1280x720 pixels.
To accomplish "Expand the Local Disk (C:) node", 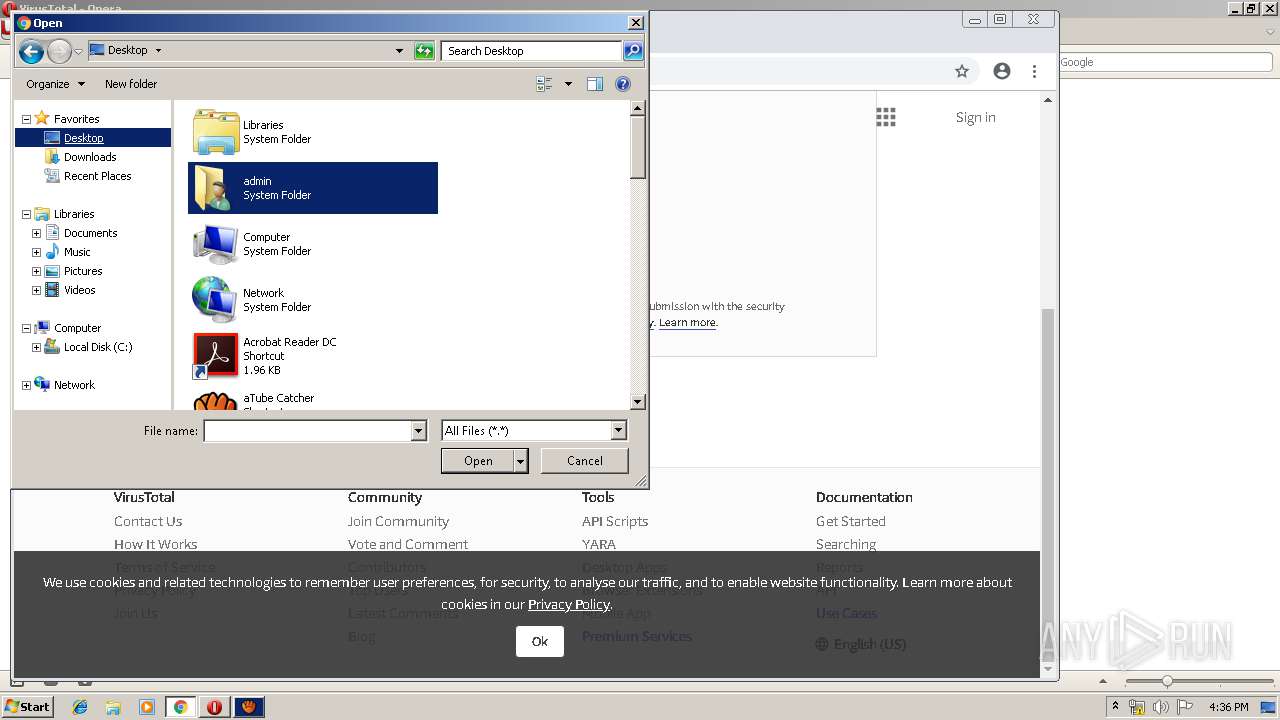I will tap(36, 347).
